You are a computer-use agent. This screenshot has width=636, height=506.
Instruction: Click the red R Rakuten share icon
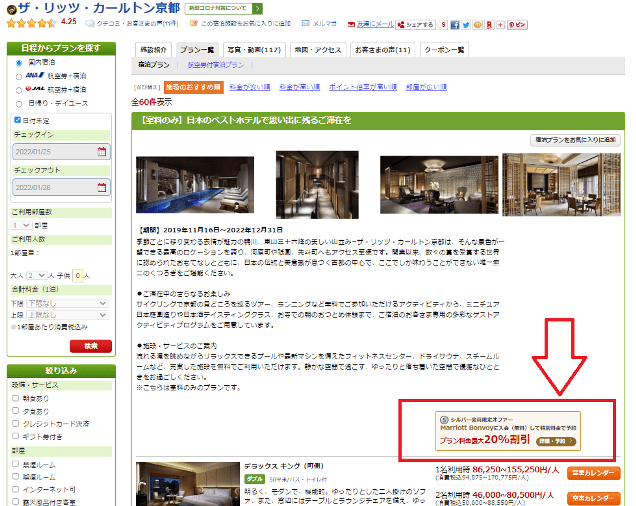(x=490, y=25)
